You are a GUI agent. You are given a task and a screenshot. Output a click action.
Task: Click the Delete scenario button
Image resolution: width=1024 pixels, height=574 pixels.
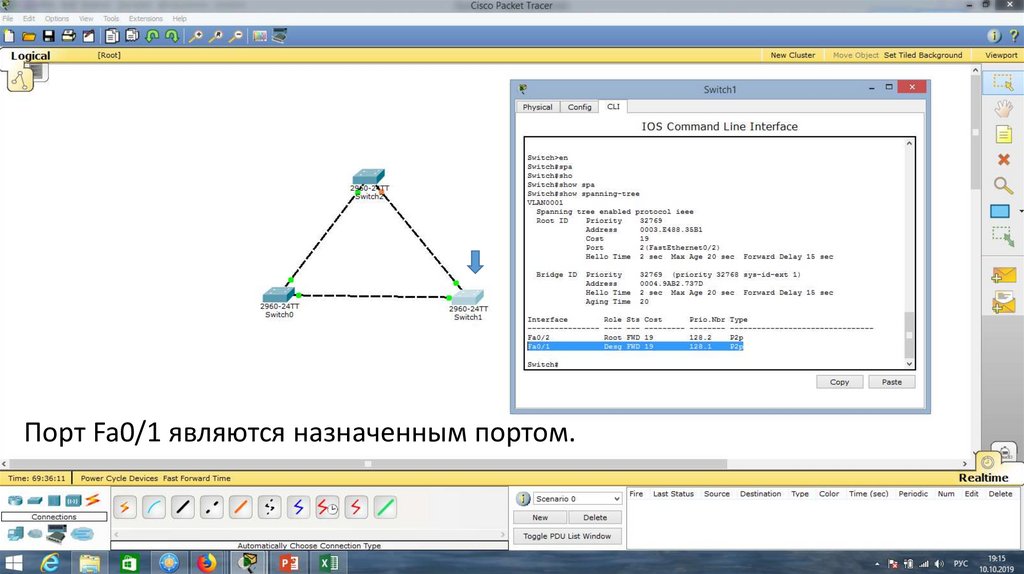pyautogui.click(x=594, y=517)
